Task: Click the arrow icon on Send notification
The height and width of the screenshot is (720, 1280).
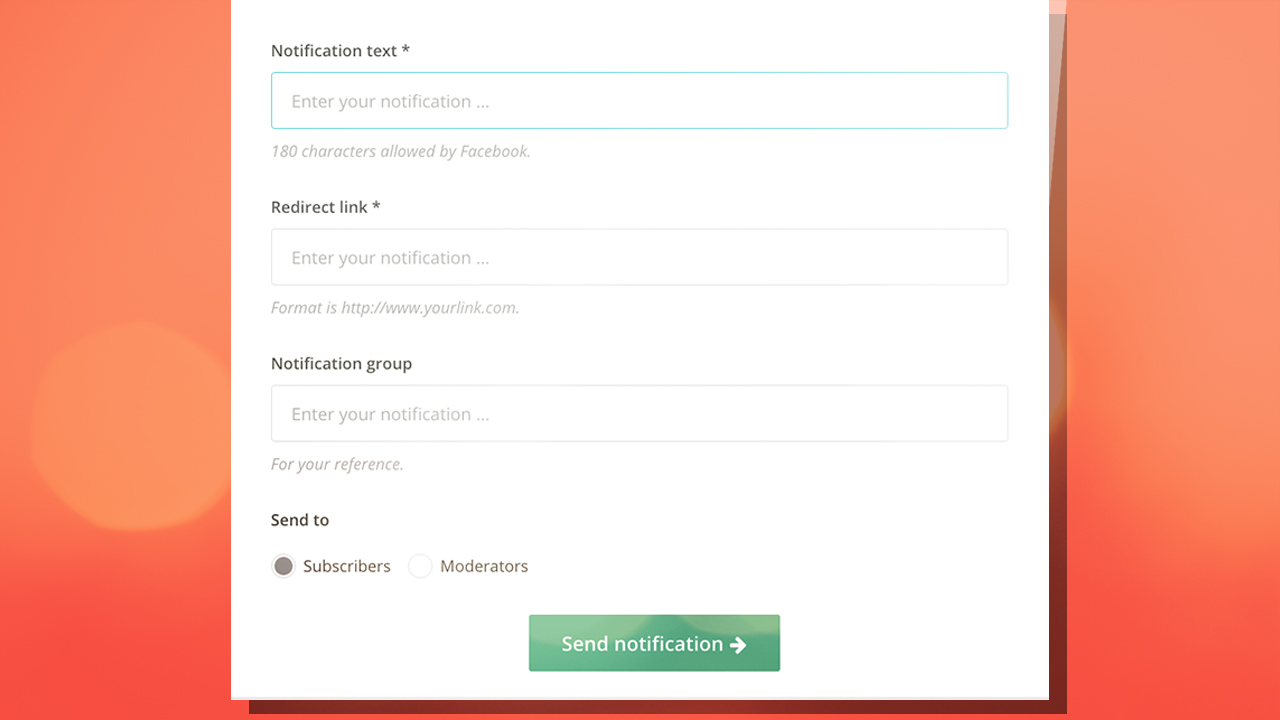Action: click(x=738, y=645)
